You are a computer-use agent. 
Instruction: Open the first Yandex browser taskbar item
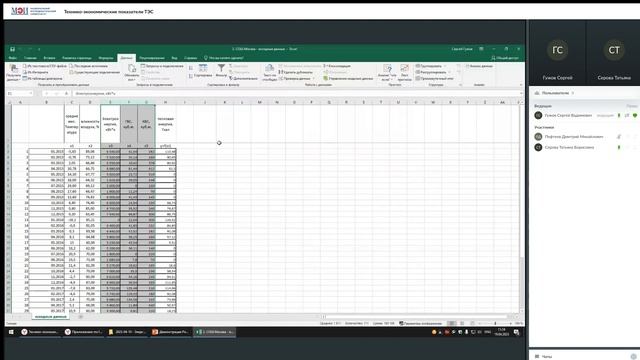pyautogui.click(x=40, y=332)
